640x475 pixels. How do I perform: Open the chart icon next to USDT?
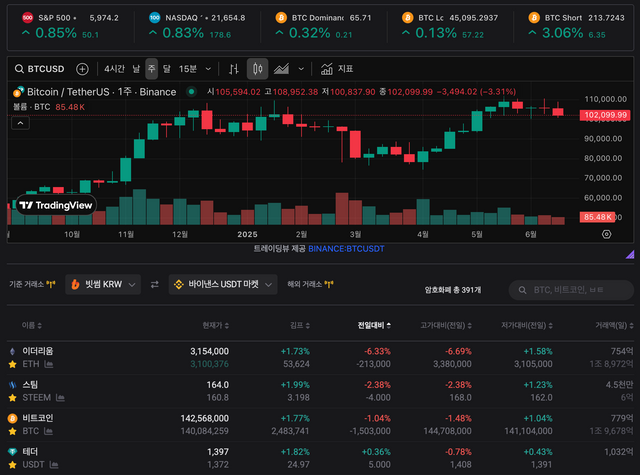coord(53,465)
